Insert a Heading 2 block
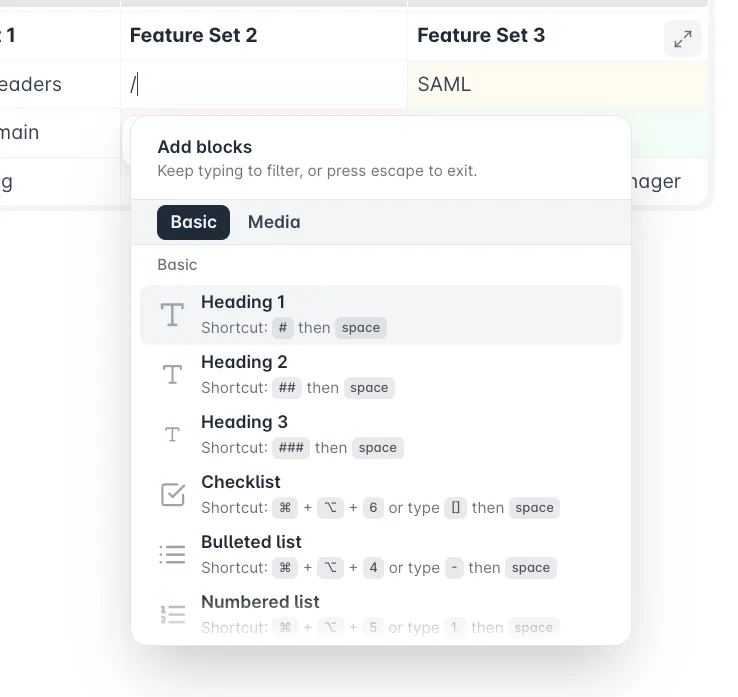The width and height of the screenshot is (738, 697). coord(381,375)
